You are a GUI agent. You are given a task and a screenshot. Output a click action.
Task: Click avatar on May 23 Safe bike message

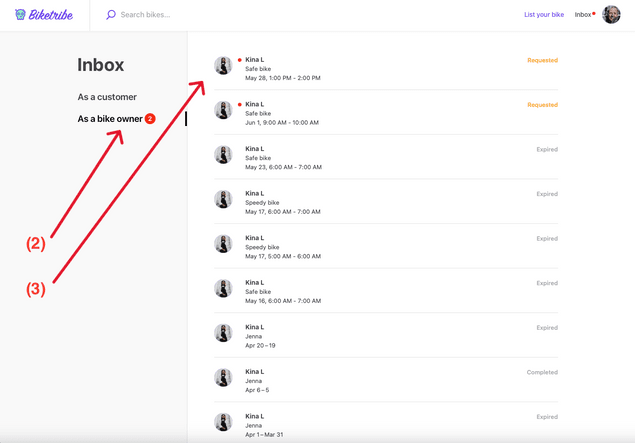(x=223, y=154)
